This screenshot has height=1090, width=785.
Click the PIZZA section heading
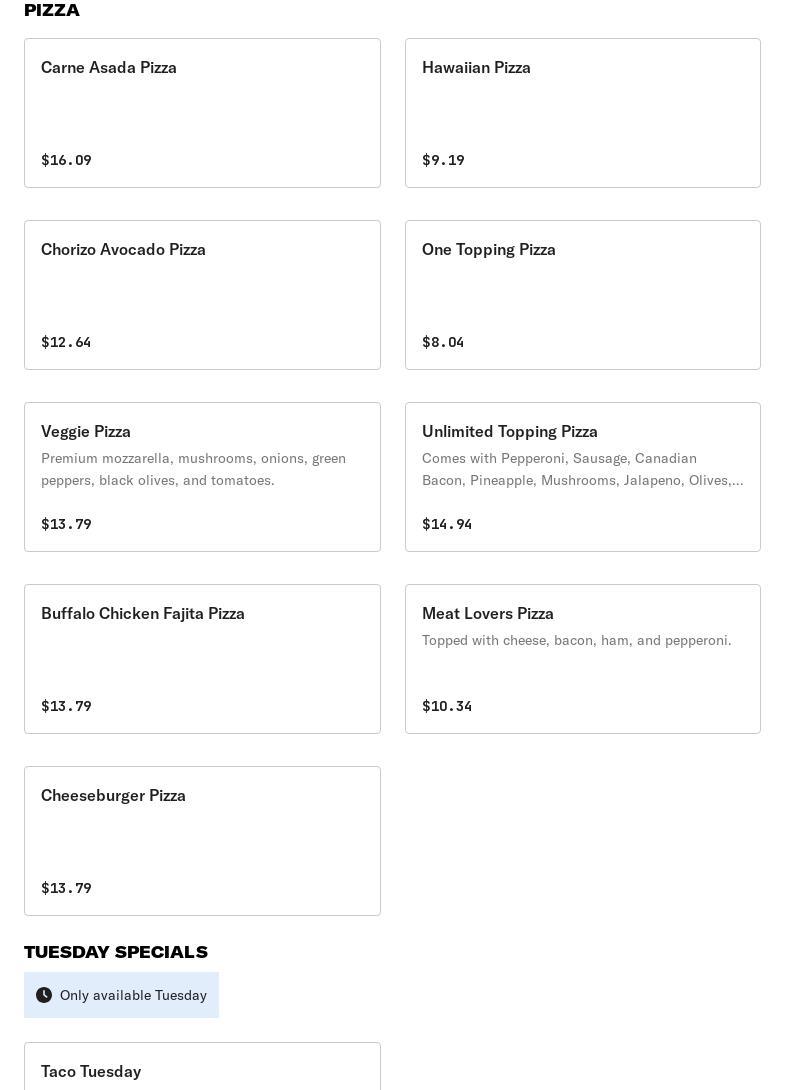[51, 10]
